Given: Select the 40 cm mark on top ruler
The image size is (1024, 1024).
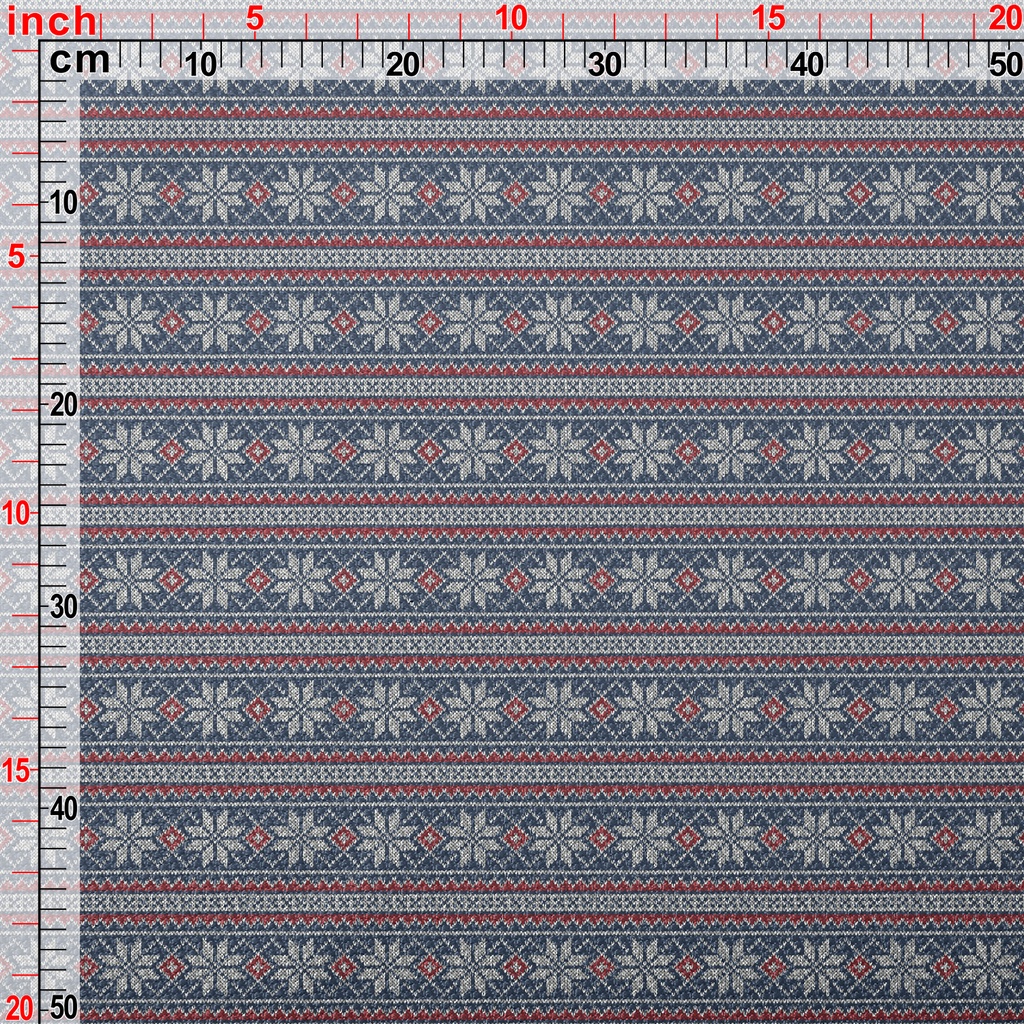Looking at the screenshot, I should click(807, 65).
